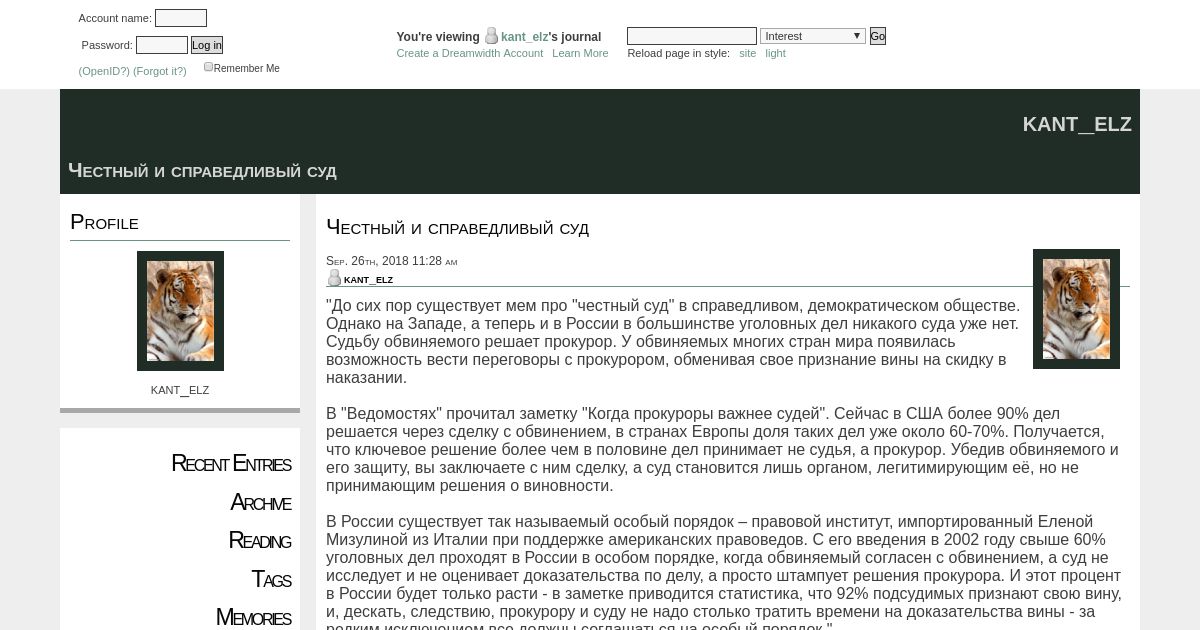Click the user icon beside kant_elz in header
This screenshot has height=630, width=1200.
491,36
